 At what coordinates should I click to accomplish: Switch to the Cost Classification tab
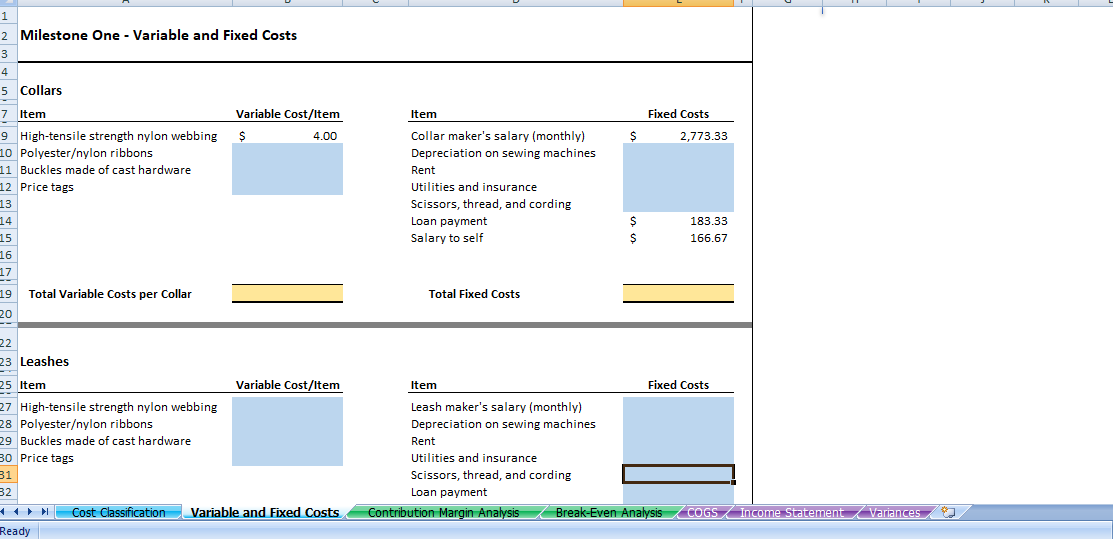pos(119,512)
